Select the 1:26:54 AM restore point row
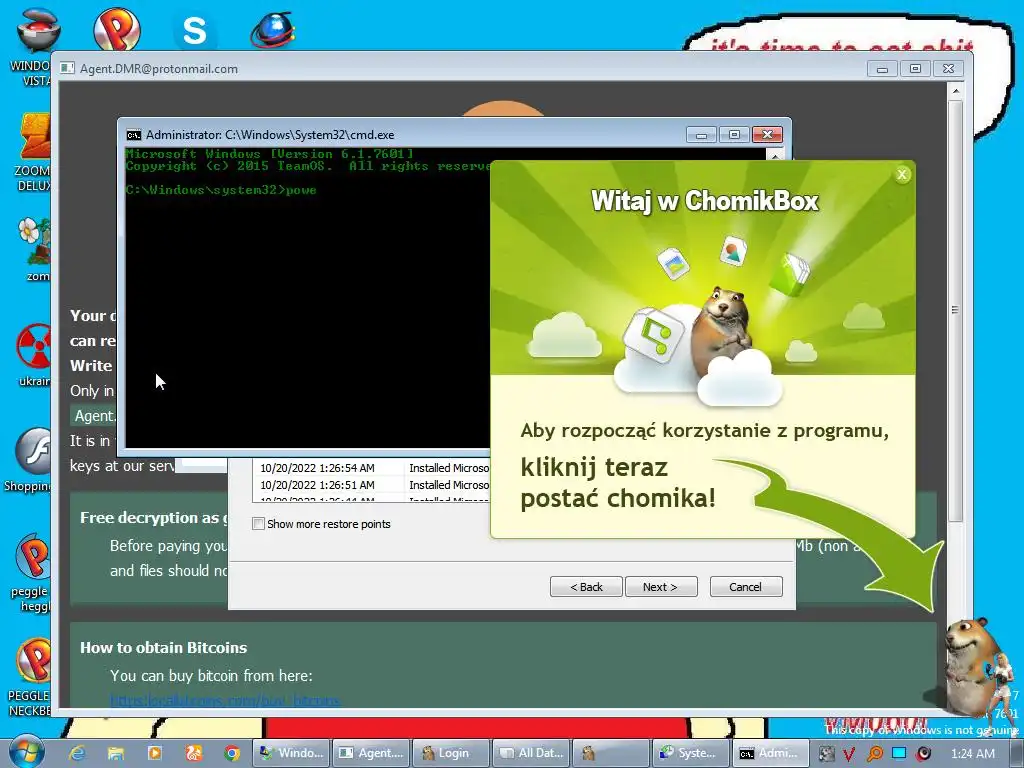This screenshot has width=1024, height=768. coord(372,468)
